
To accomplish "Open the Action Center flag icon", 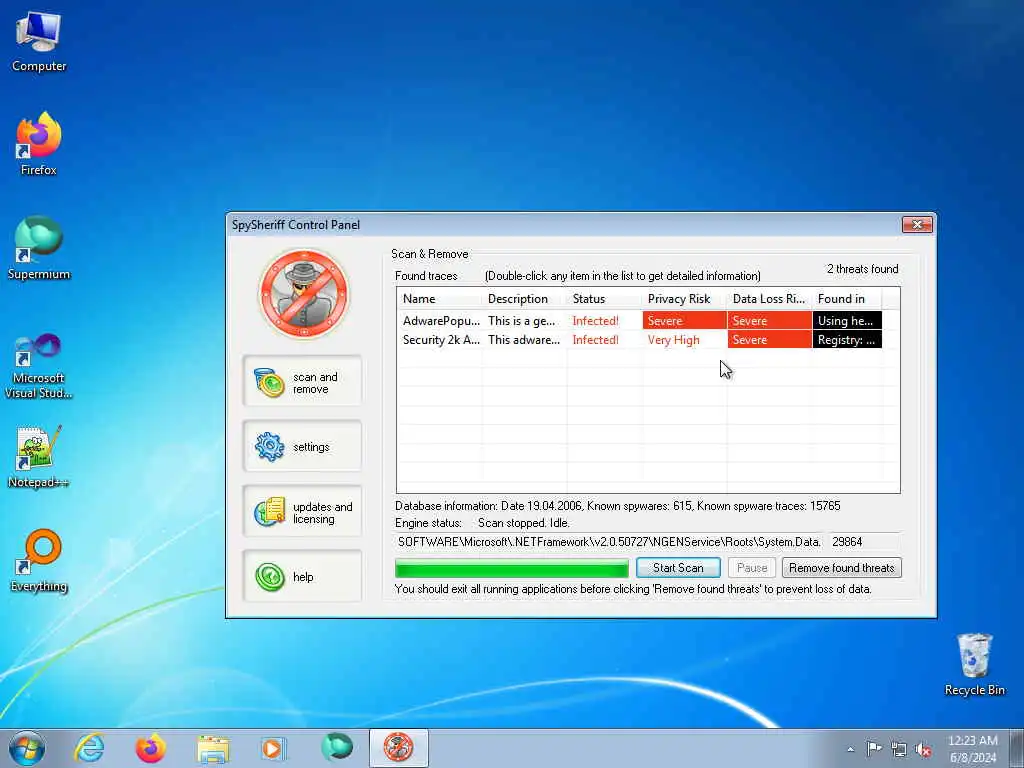I will coord(874,748).
